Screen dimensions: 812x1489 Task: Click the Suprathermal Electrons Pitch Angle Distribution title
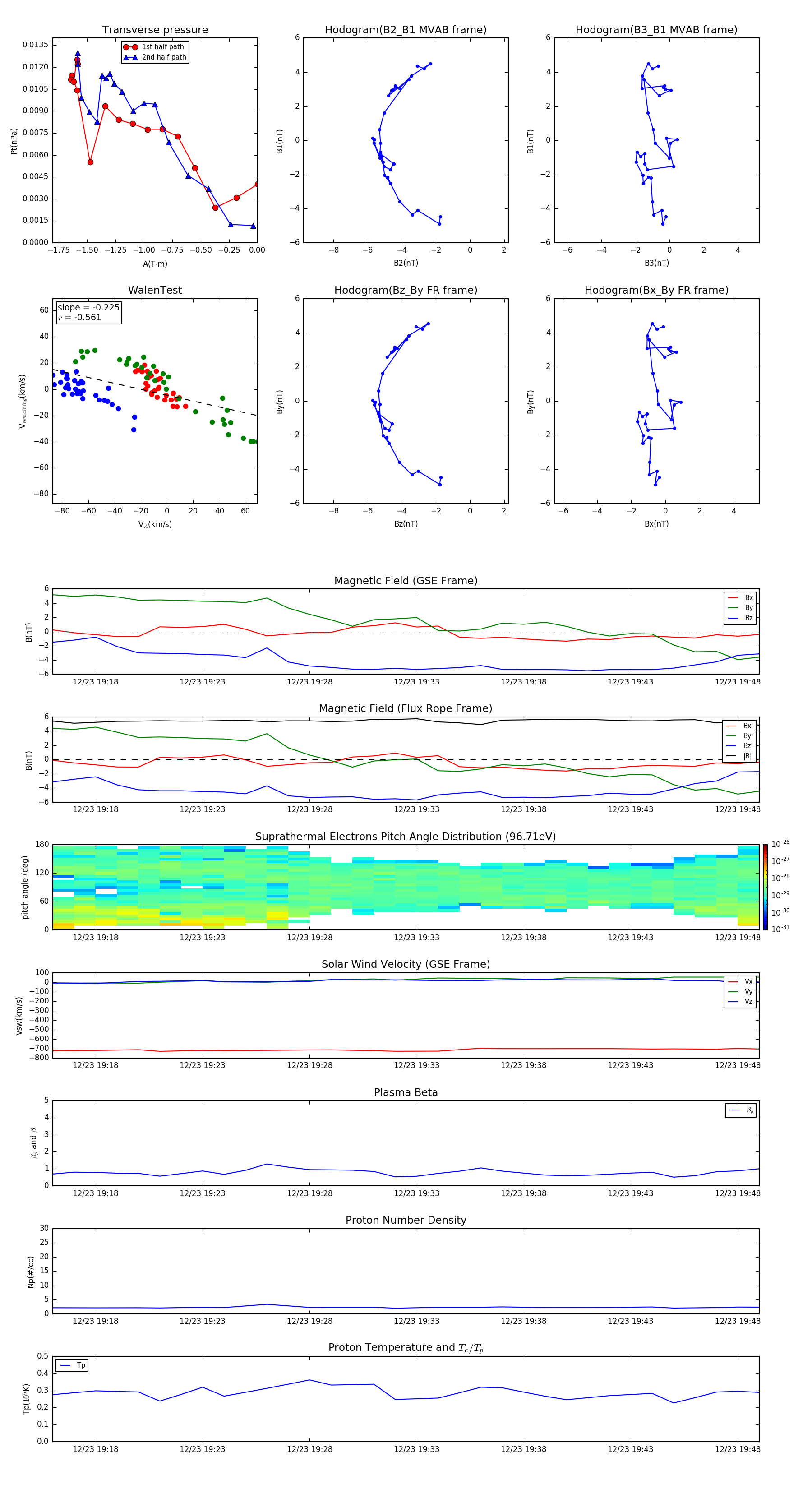[406, 837]
